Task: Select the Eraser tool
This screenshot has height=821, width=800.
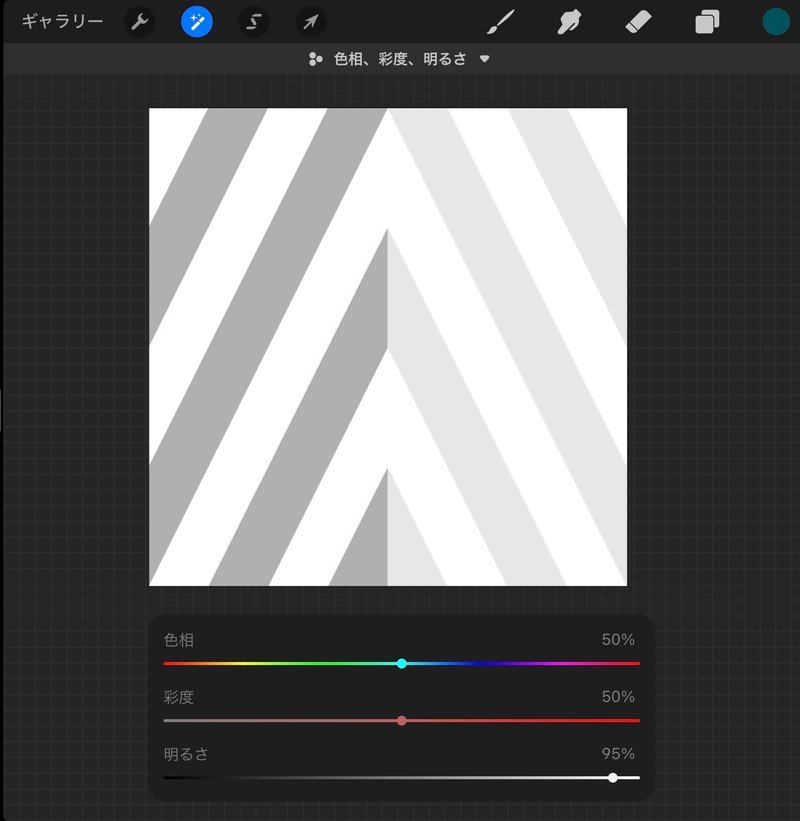Action: (638, 22)
